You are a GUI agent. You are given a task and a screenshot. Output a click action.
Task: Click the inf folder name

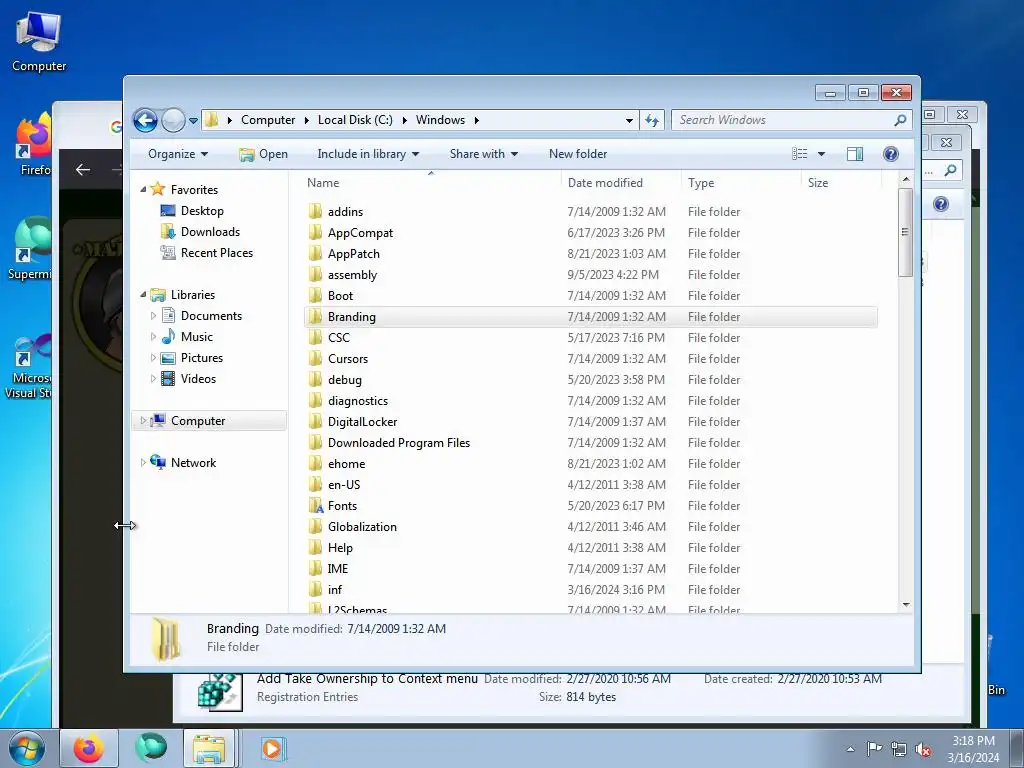(334, 590)
